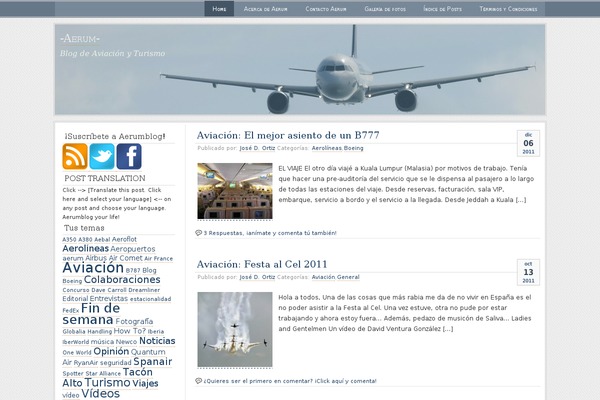Select the Turismo tag
The width and height of the screenshot is (600, 400).
click(108, 382)
